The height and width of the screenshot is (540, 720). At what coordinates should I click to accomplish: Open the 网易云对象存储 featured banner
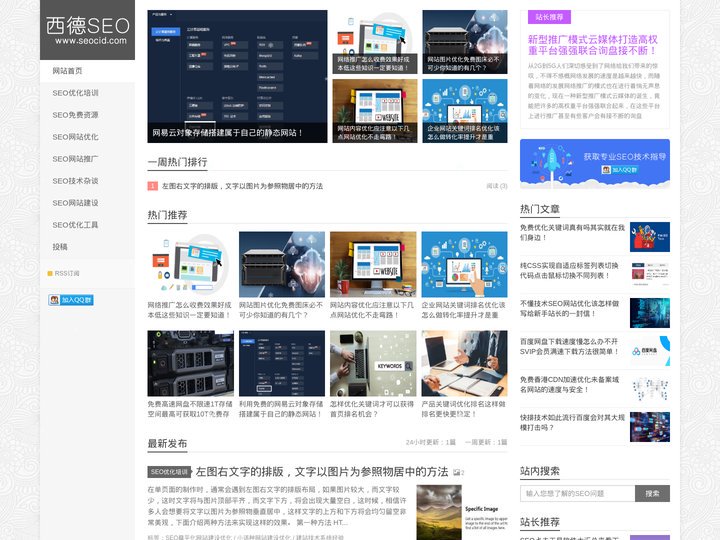pos(237,76)
